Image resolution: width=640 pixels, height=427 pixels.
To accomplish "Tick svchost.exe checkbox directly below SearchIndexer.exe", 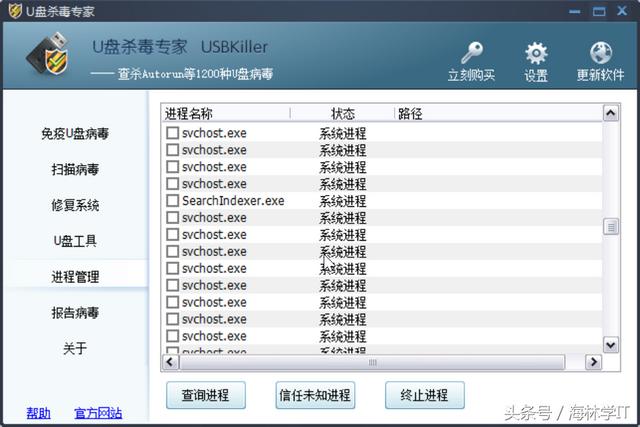I will [173, 218].
